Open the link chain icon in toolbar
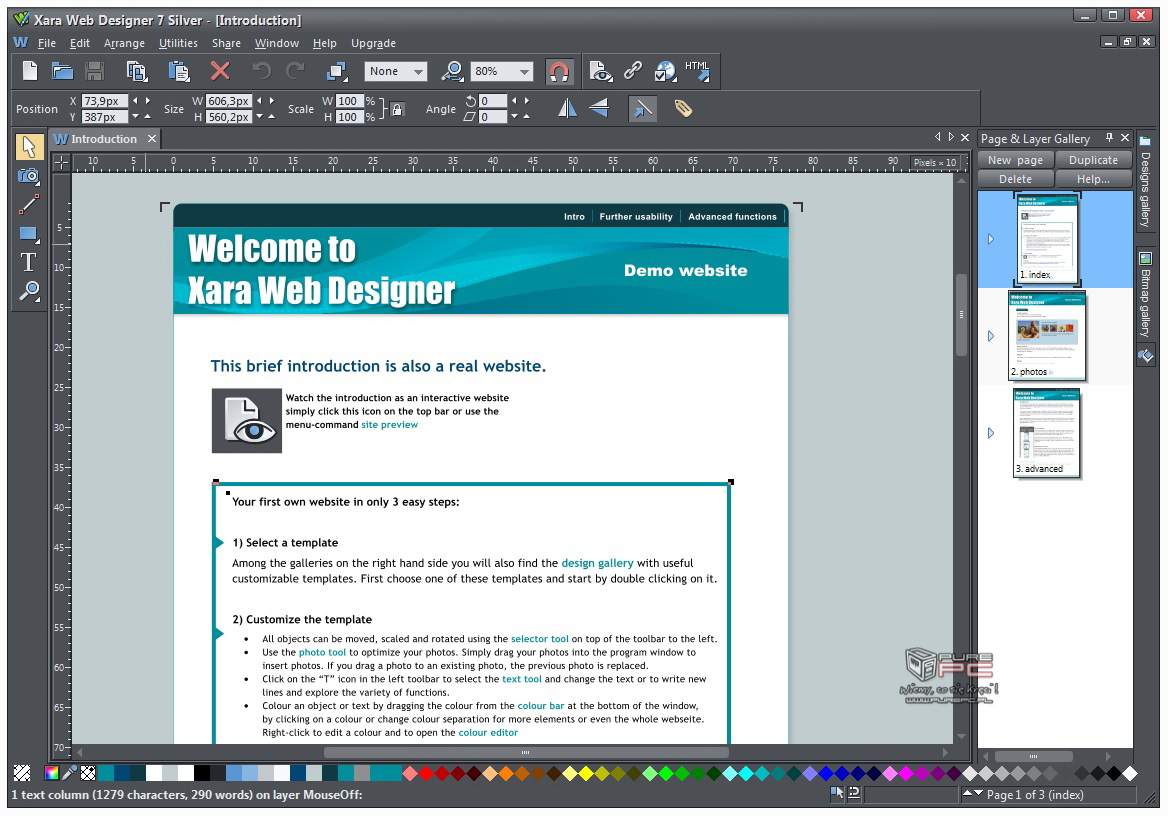The height and width of the screenshot is (816, 1168). coord(633,71)
